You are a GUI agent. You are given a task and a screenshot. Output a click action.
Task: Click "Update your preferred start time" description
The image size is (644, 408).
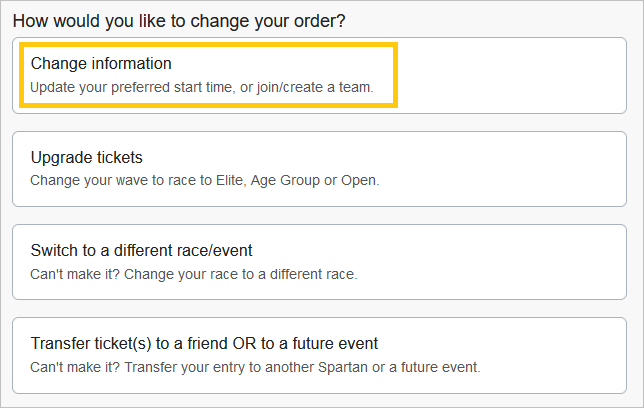201,88
